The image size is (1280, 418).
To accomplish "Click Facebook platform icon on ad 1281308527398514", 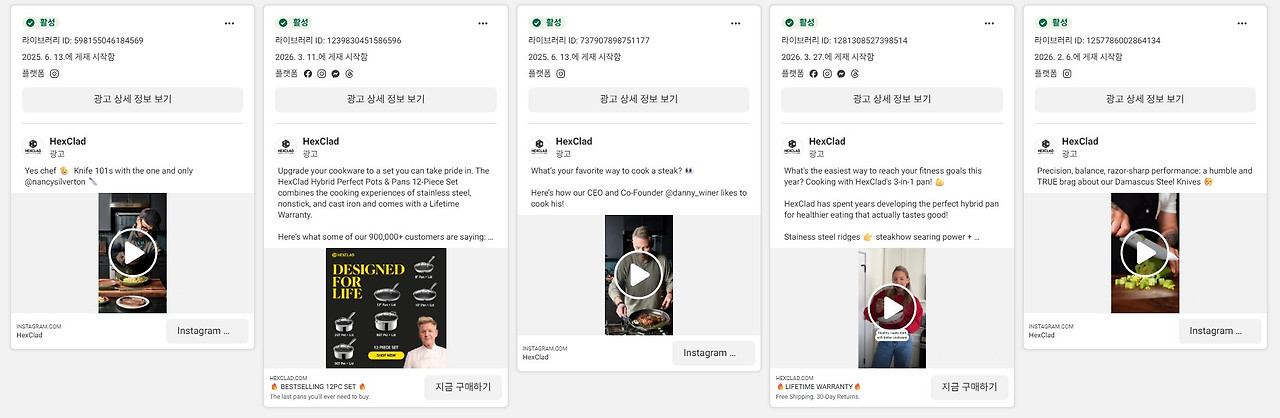I will pos(814,73).
